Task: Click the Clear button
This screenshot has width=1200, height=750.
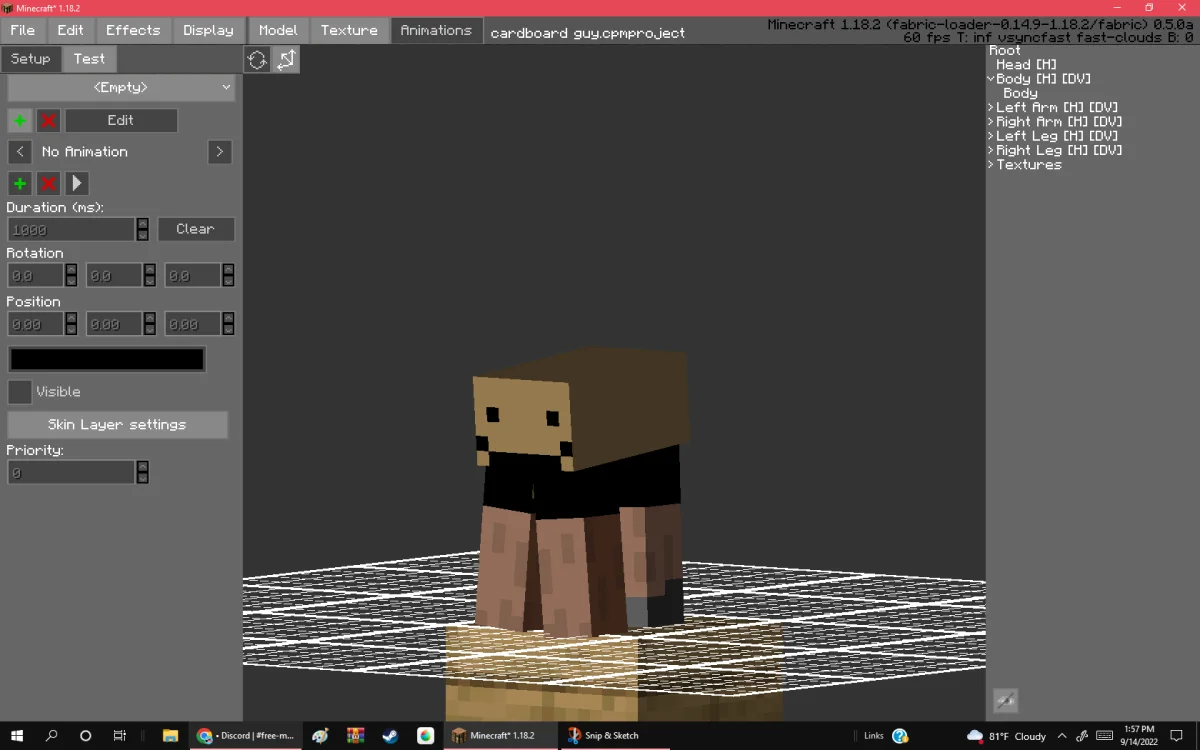Action: 196,230
